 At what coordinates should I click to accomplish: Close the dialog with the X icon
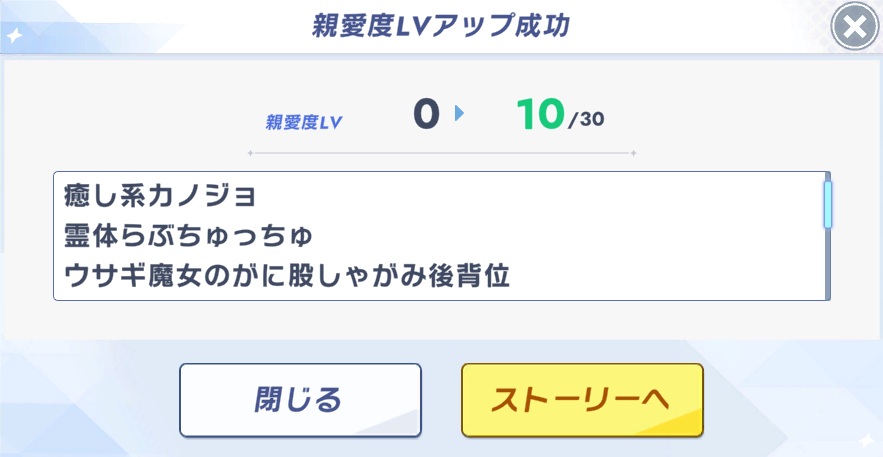click(855, 26)
